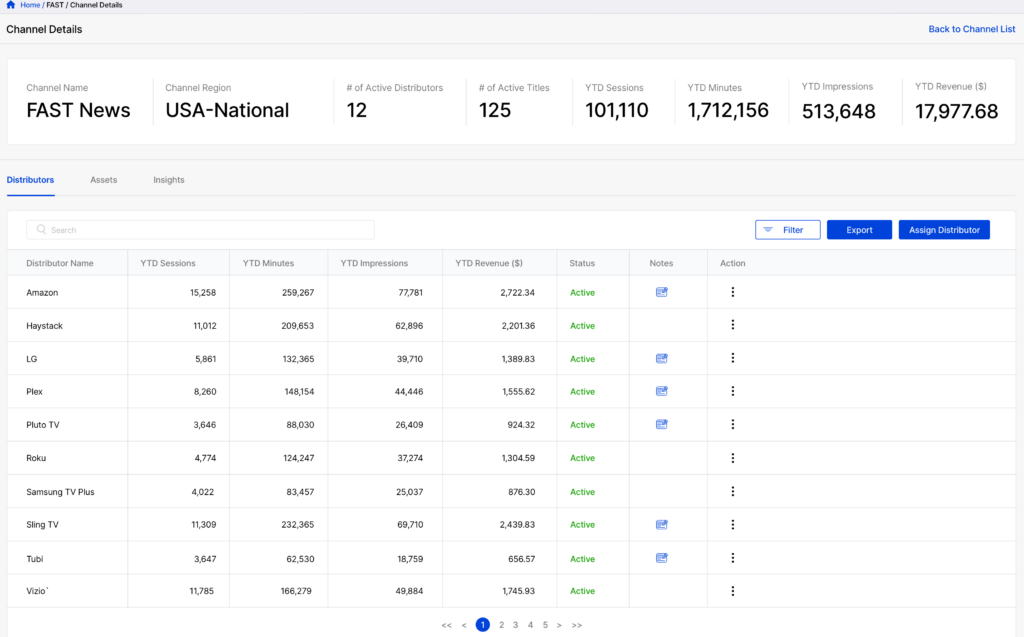Open the action menu for Haystack
Viewport: 1024px width, 637px height.
(x=732, y=325)
